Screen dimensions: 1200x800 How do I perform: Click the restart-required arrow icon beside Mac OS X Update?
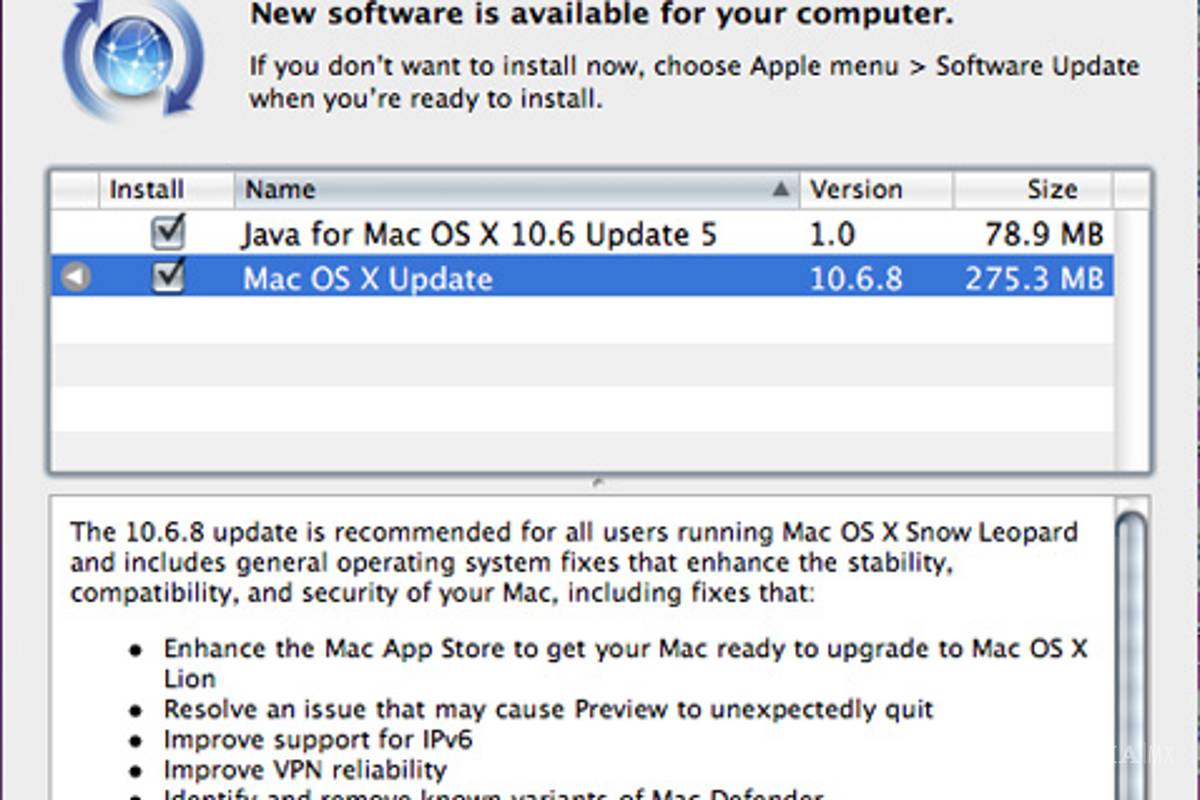tap(75, 277)
